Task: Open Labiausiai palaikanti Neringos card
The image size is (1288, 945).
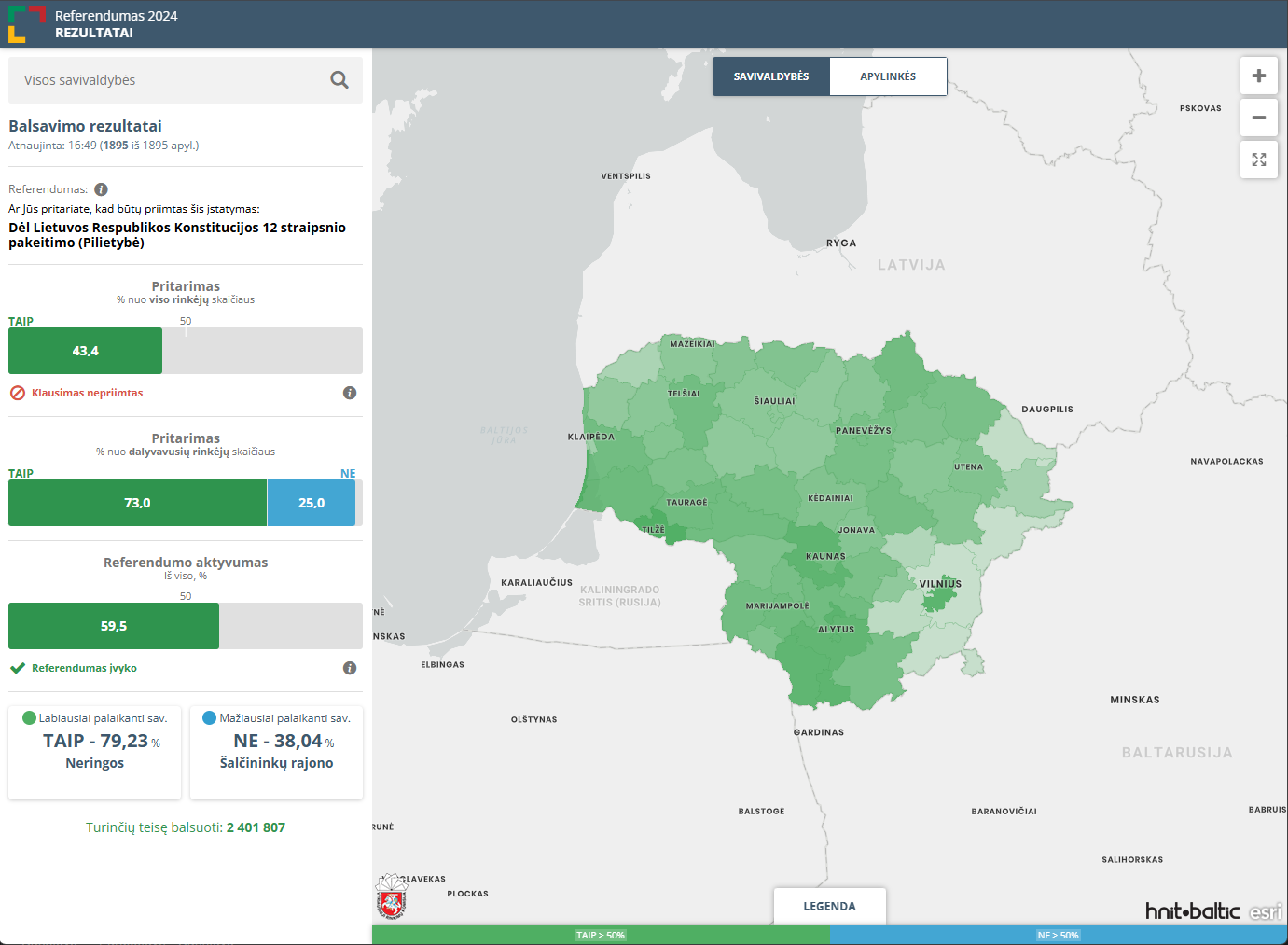Action: pos(94,752)
